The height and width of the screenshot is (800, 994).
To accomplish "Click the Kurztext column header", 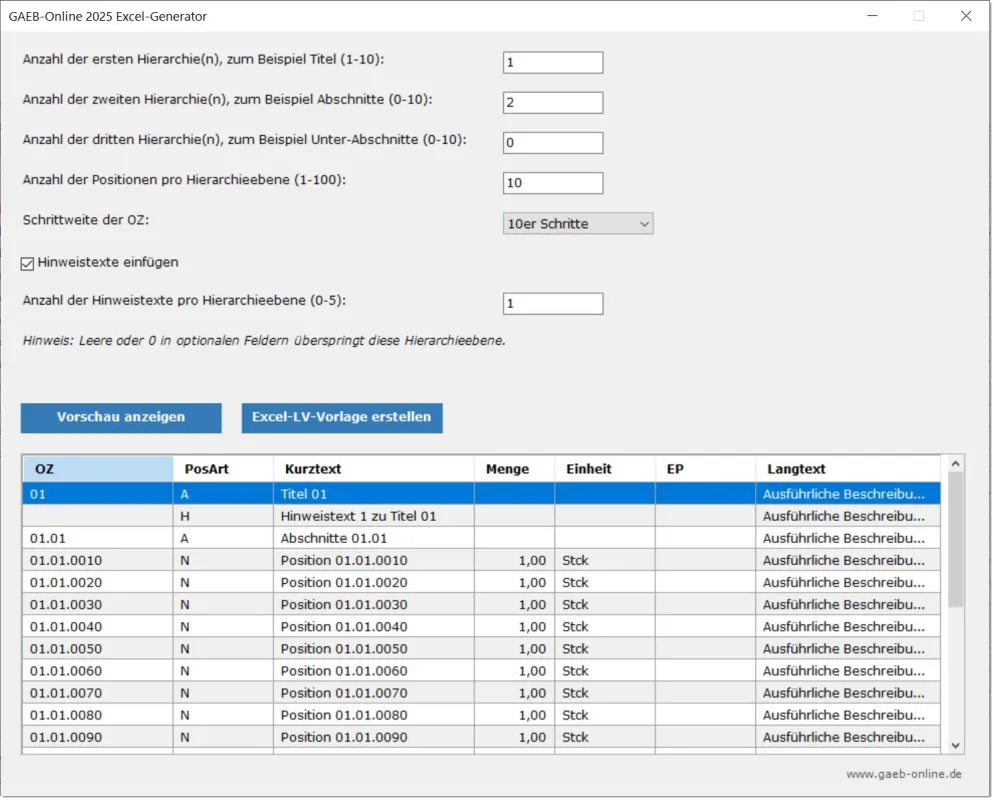I will tap(374, 469).
